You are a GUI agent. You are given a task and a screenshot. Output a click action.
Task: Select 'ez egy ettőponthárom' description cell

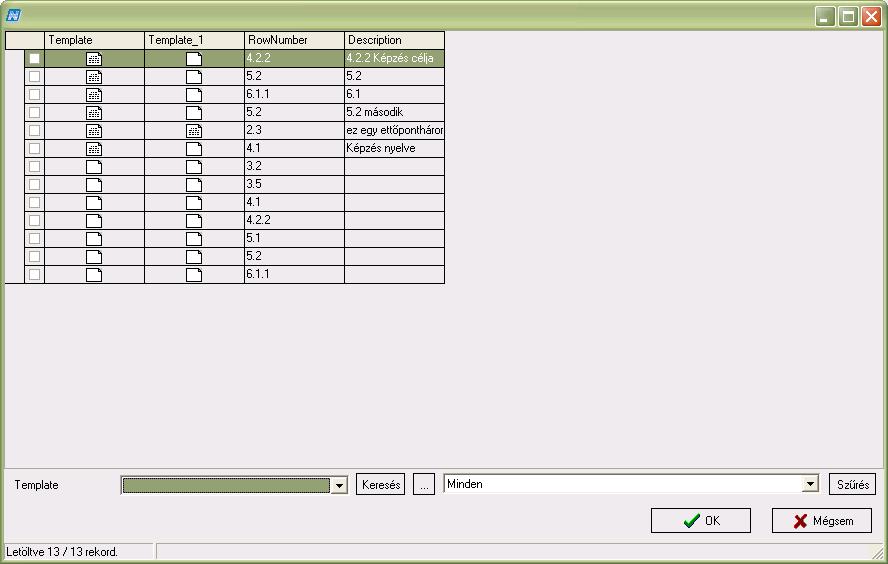coord(394,130)
